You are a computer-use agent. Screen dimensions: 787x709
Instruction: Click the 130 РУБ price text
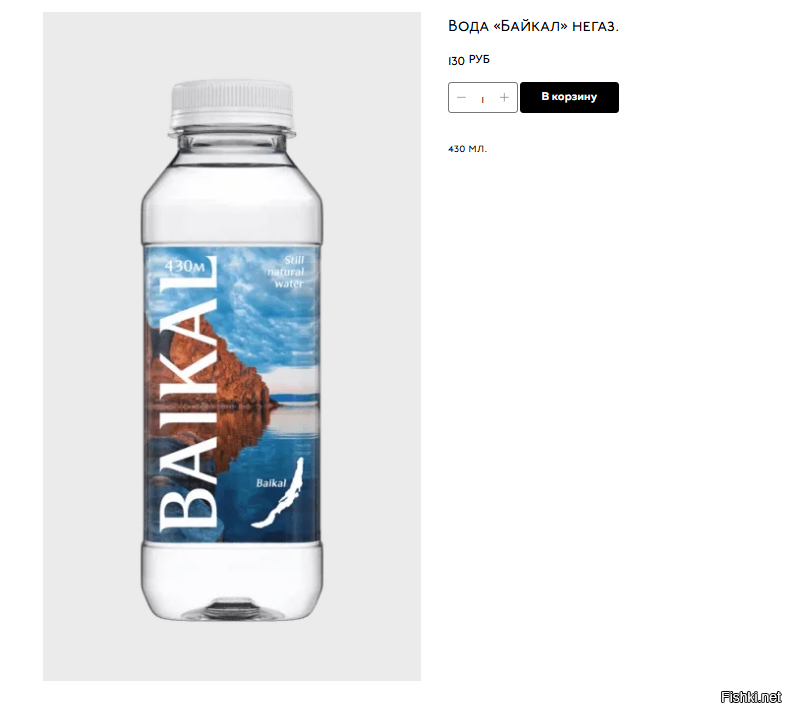tap(469, 60)
